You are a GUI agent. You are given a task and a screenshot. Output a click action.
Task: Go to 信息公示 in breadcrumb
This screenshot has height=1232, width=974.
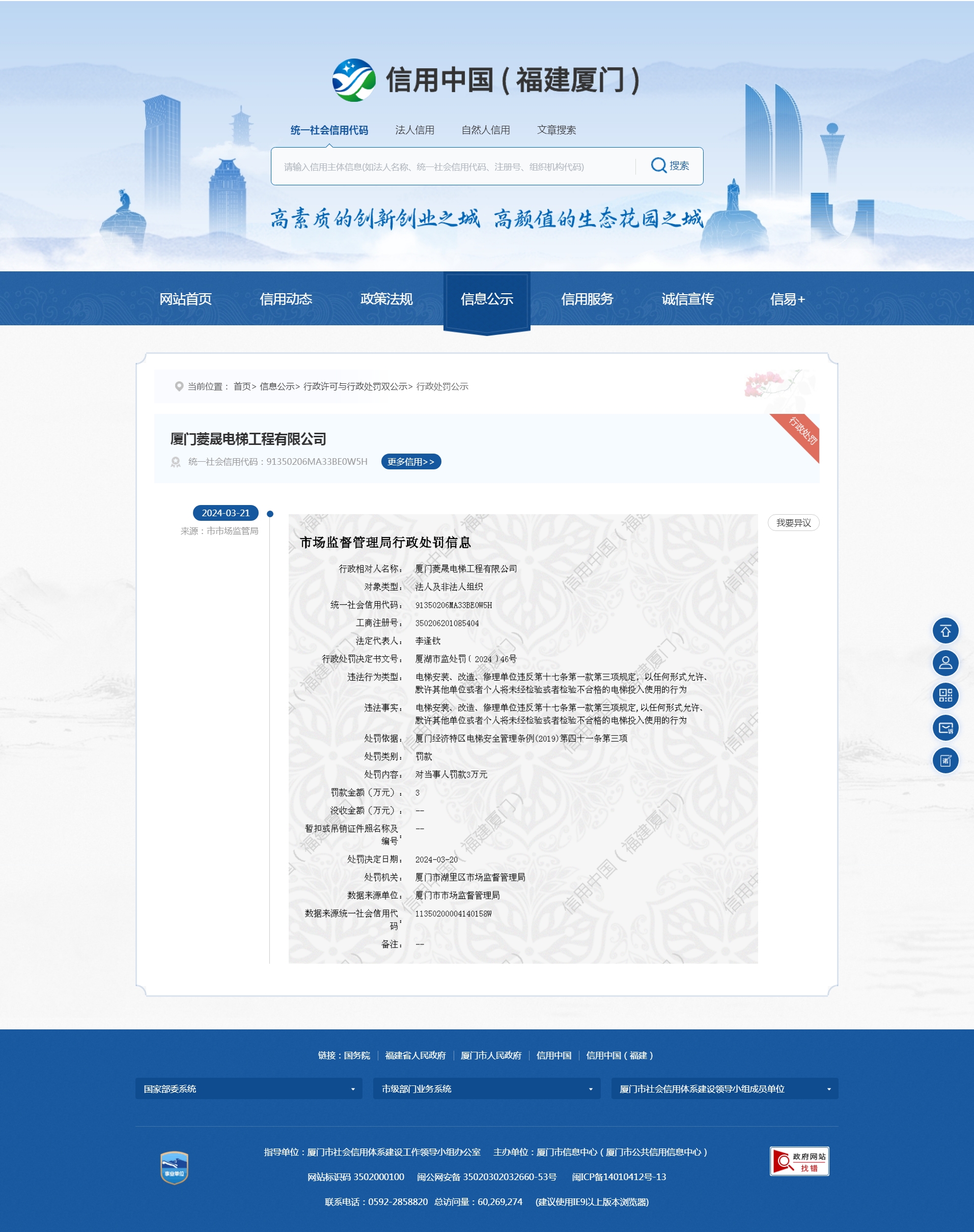point(277,386)
